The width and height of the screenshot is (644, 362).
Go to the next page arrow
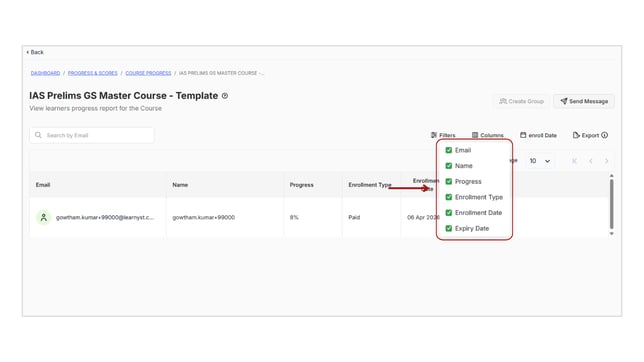(x=606, y=161)
